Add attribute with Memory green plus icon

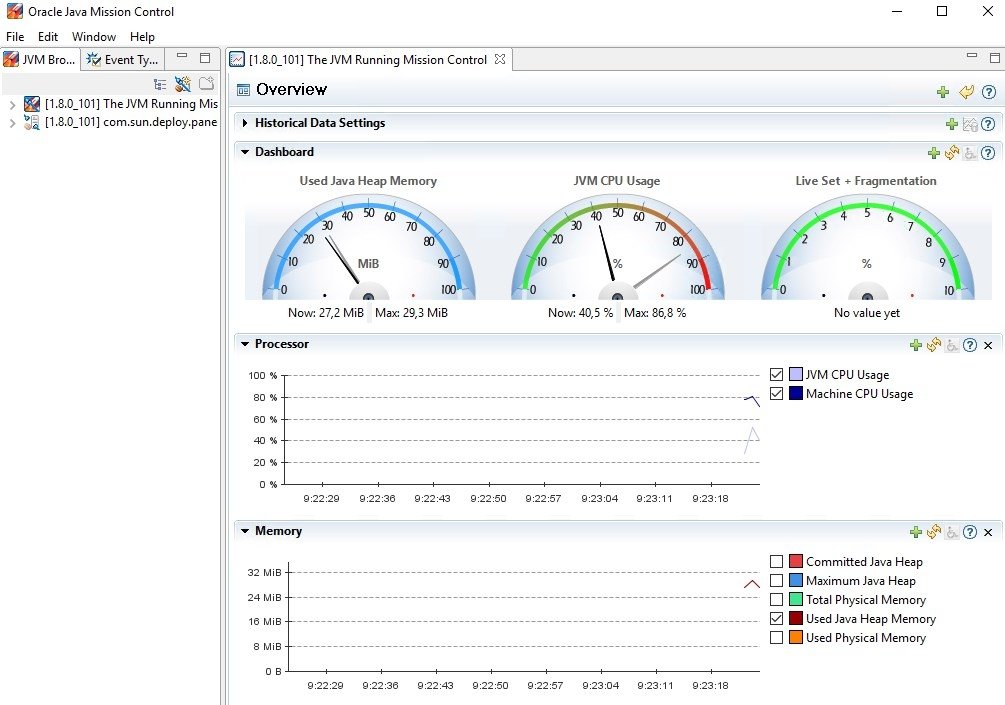point(916,532)
